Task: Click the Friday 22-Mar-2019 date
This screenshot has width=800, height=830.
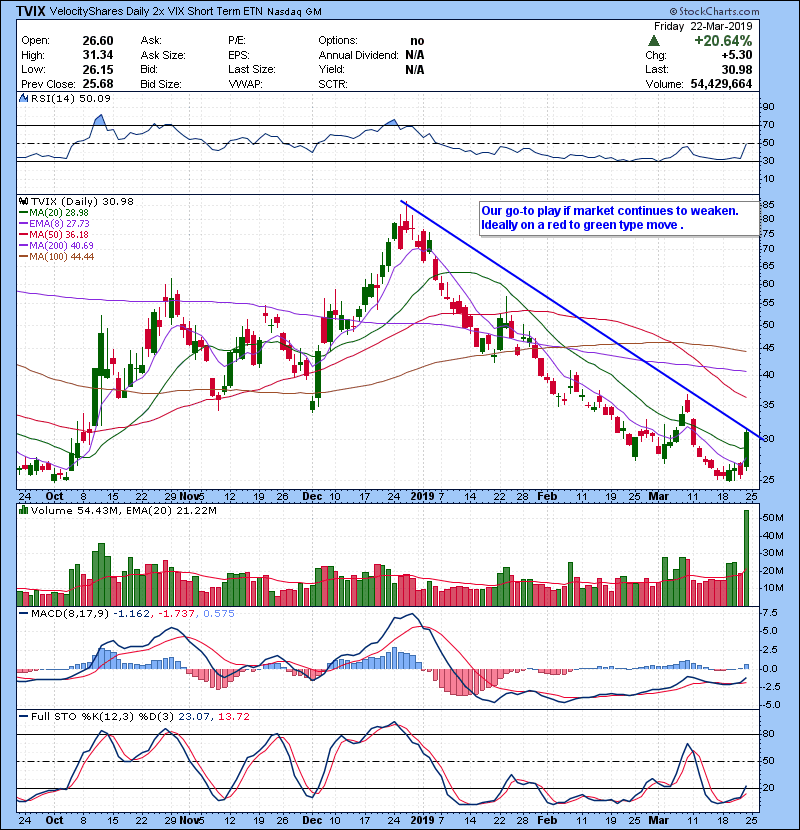Action: coord(703,26)
